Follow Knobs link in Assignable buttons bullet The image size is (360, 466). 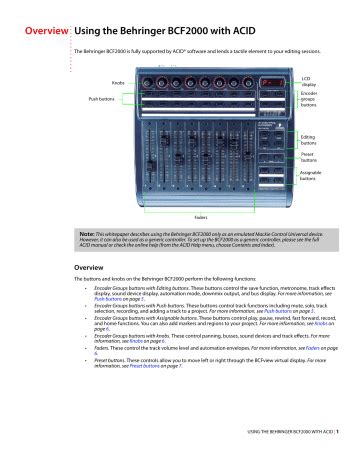pos(321,323)
